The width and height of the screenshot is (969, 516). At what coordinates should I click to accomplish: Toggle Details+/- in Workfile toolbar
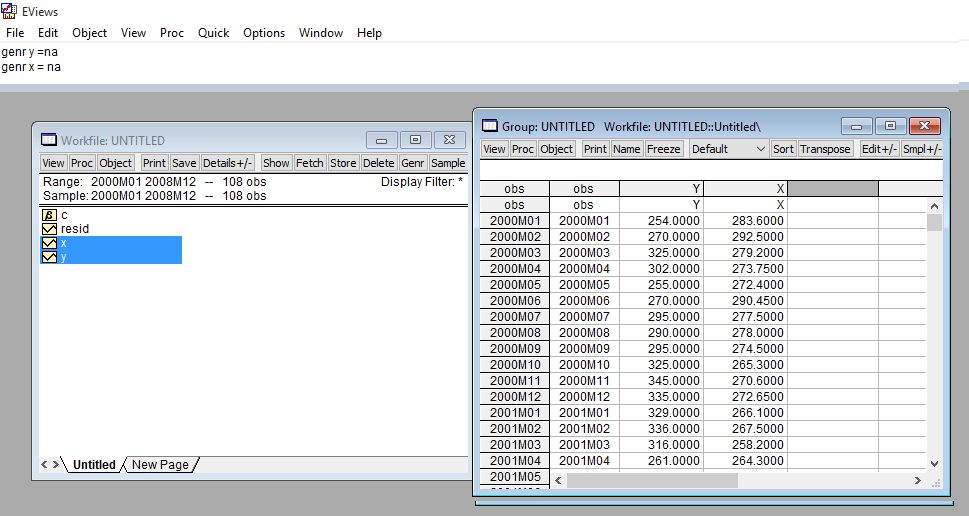click(228, 163)
